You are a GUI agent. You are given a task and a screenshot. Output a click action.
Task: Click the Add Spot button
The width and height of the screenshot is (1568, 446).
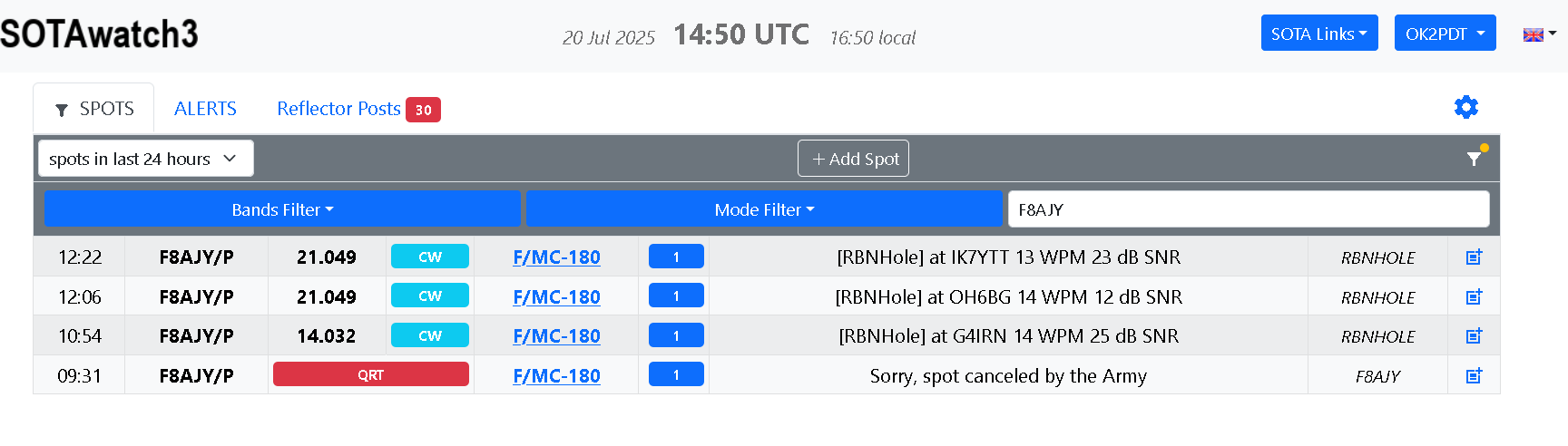point(853,159)
